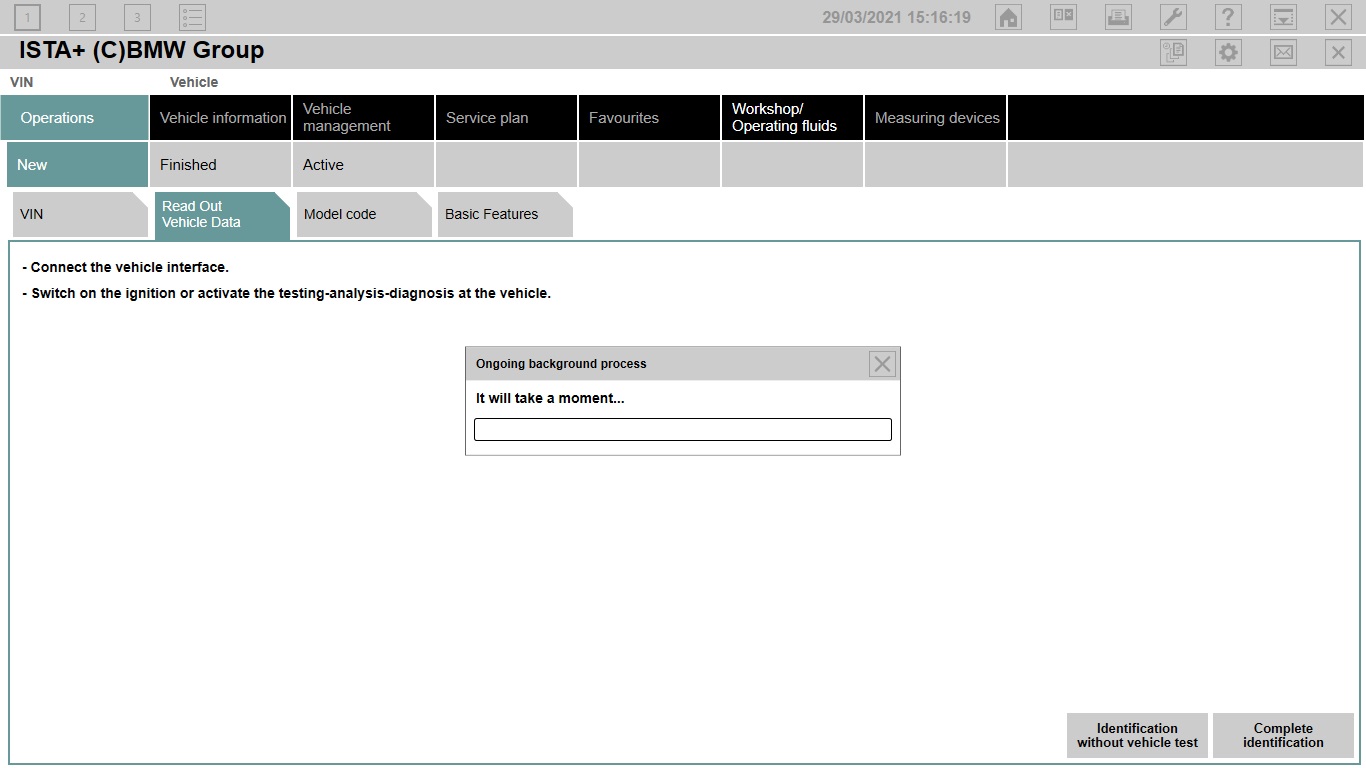Click the Vehicle header label
The image size is (1366, 768).
[x=194, y=82]
